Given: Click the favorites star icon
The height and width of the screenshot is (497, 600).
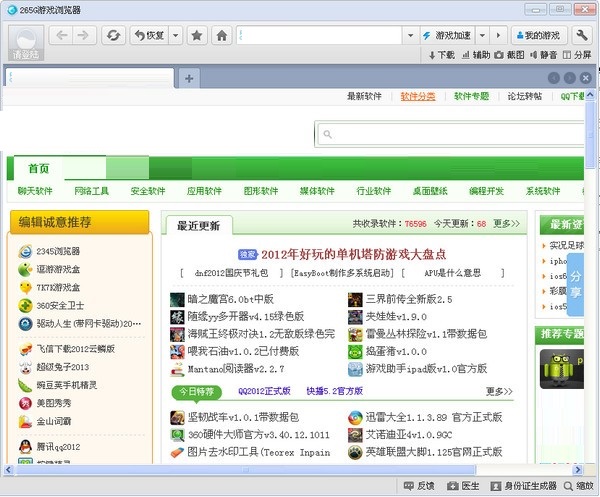Looking at the screenshot, I should (198, 35).
